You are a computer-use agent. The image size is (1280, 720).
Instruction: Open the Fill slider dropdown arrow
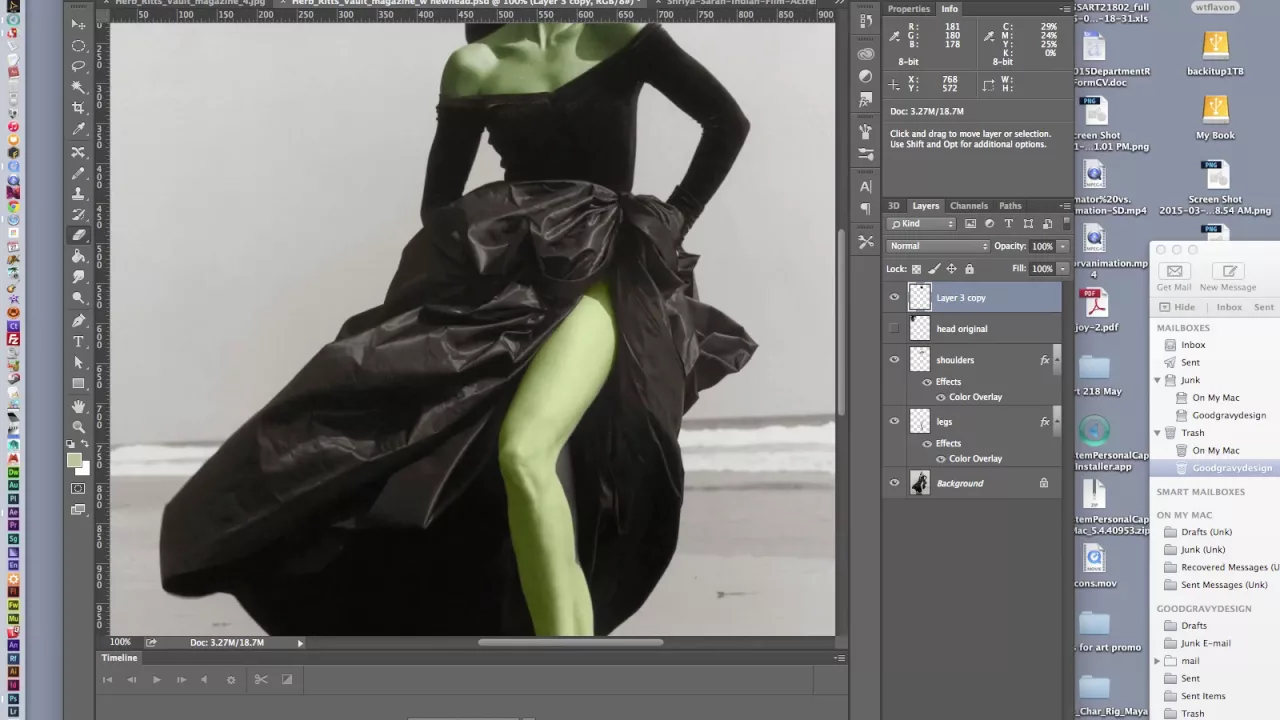1063,269
